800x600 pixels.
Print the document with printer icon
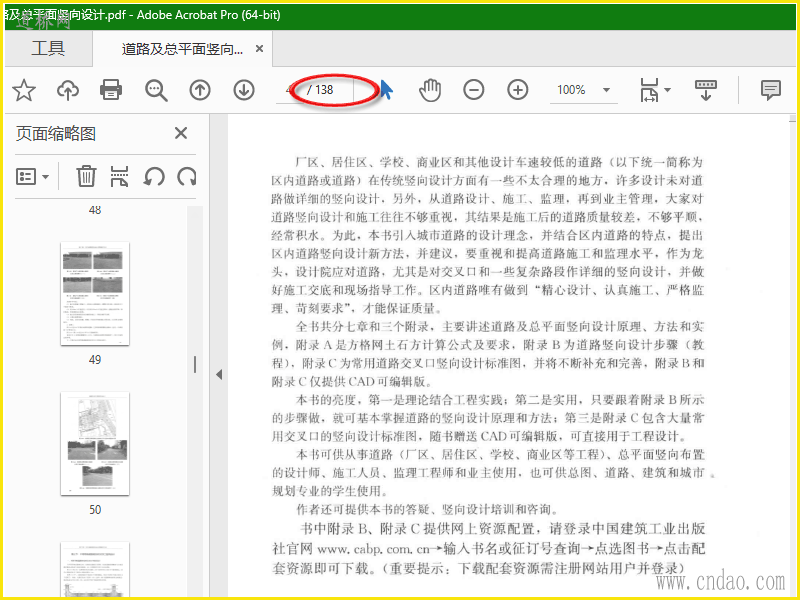111,90
